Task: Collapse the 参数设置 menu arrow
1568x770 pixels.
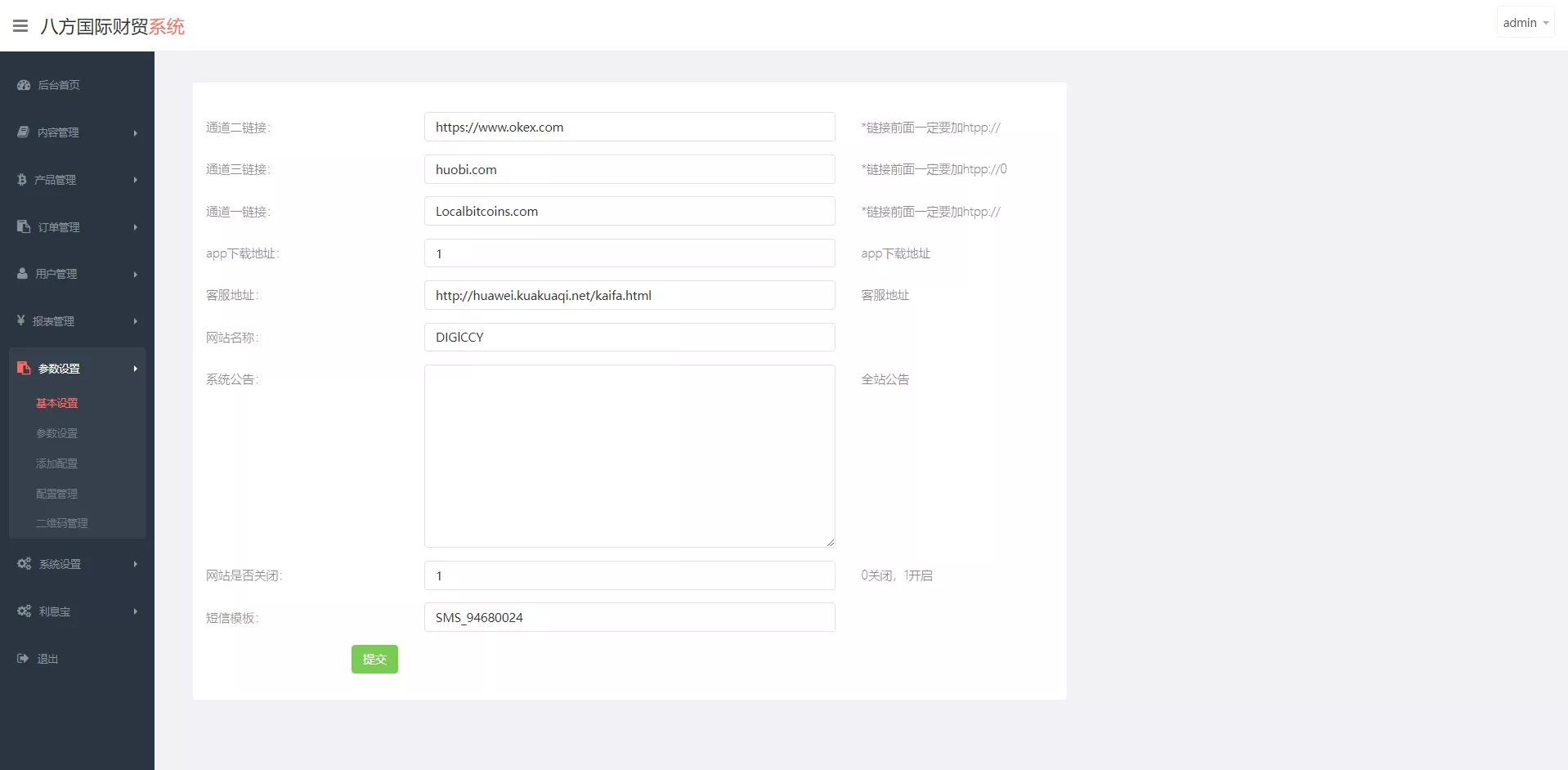Action: click(x=135, y=369)
